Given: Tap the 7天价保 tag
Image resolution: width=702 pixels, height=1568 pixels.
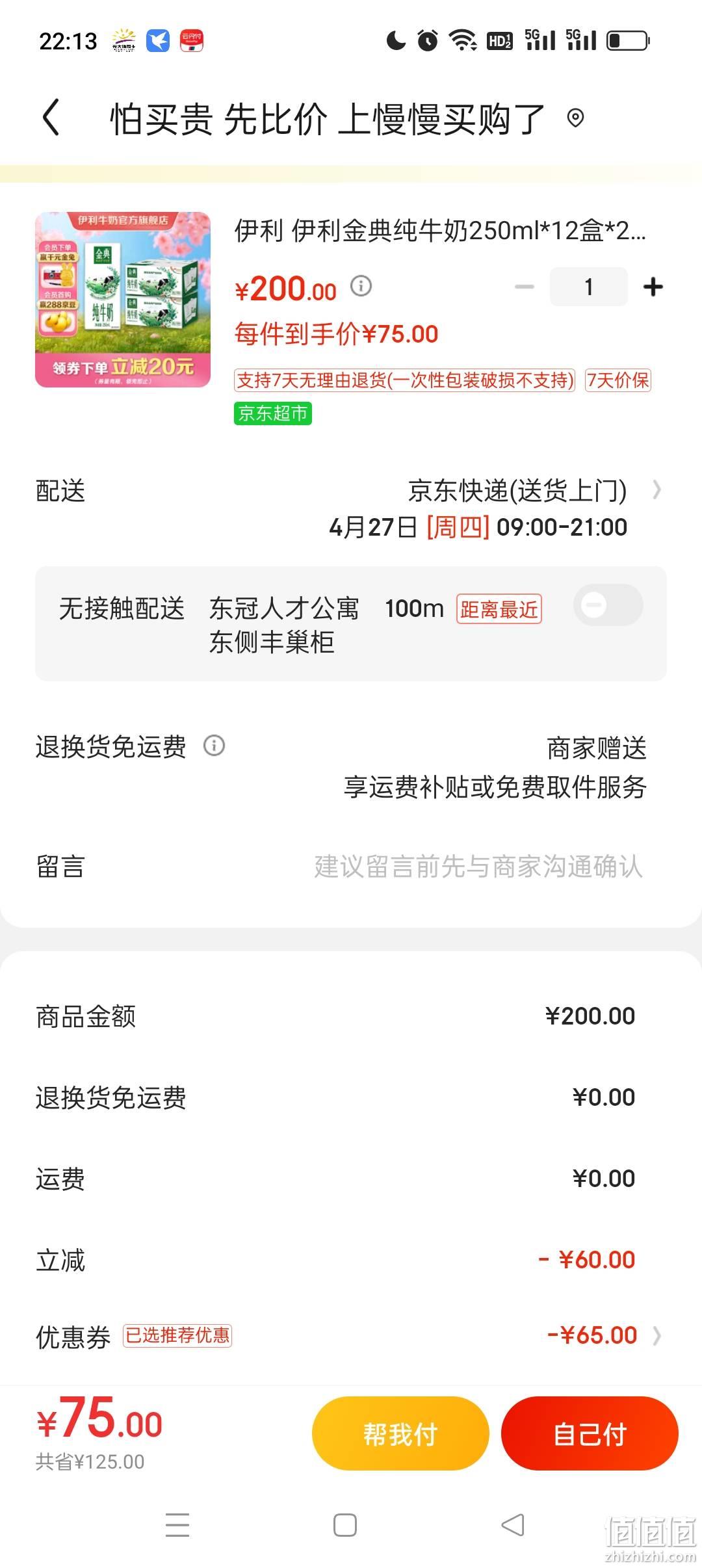Looking at the screenshot, I should click(617, 380).
